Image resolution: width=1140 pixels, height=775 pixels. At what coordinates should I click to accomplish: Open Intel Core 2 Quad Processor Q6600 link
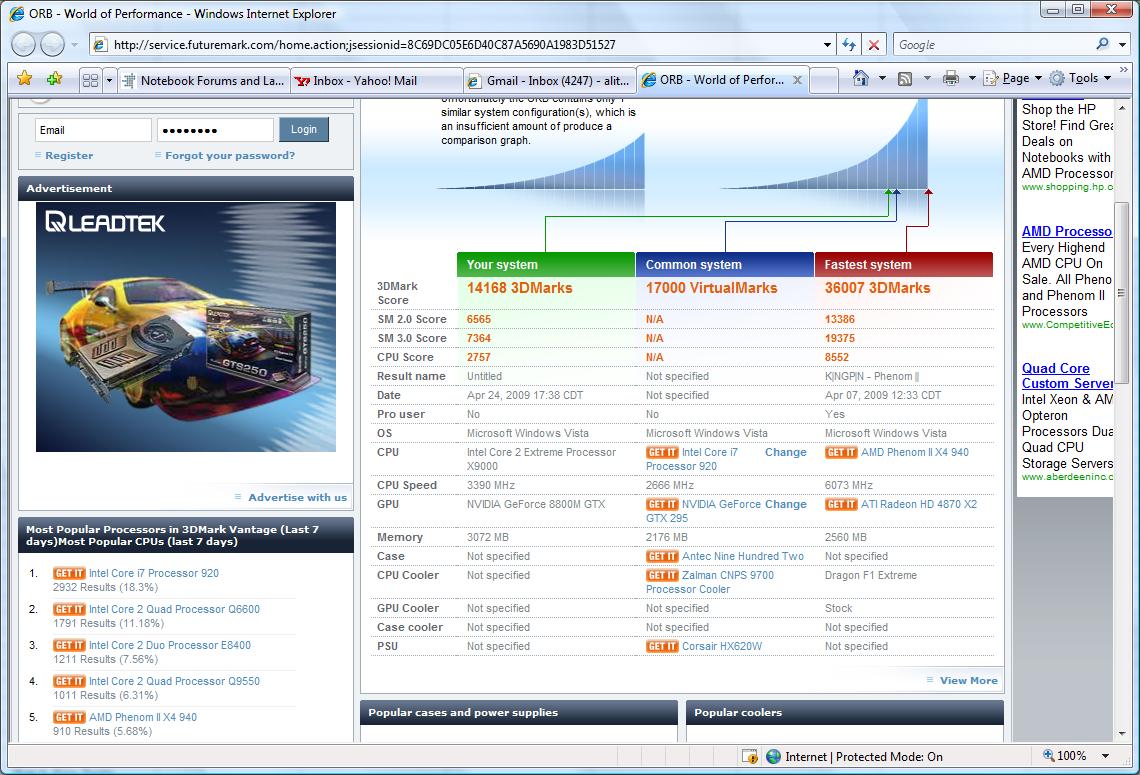(174, 609)
